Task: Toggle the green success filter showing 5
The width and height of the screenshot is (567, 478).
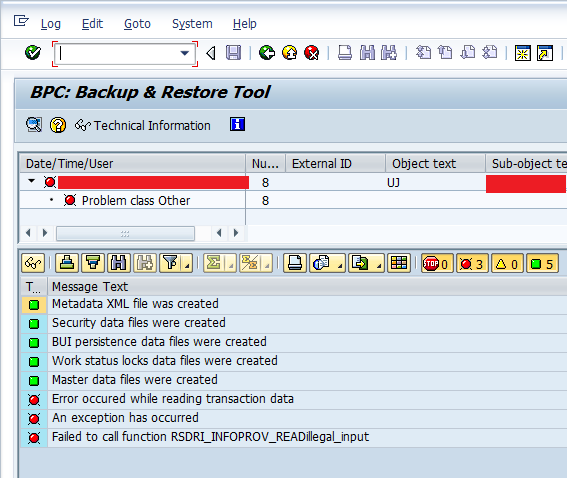Action: [542, 264]
